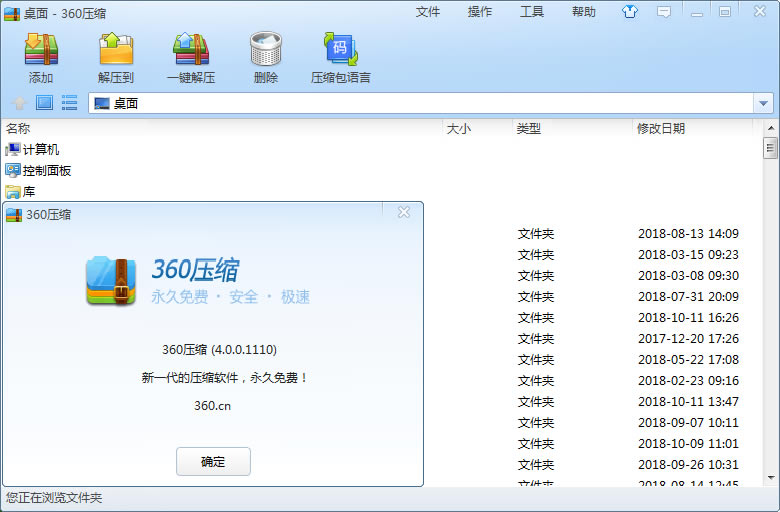
Task: Select the 一键解压 one-click extract icon
Action: click(190, 57)
